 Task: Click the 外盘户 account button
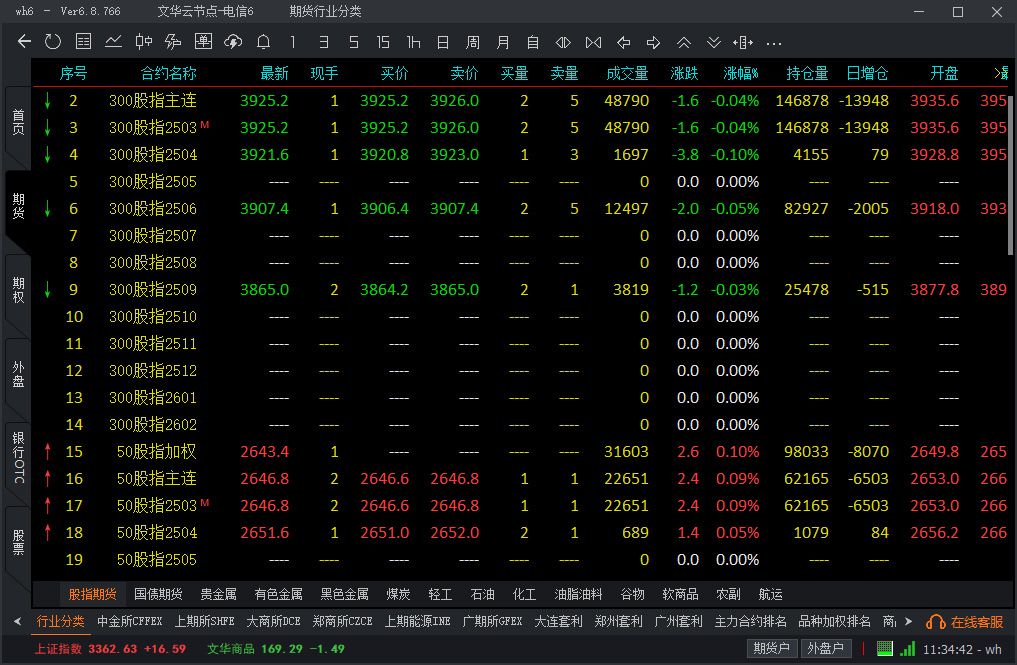click(x=826, y=648)
